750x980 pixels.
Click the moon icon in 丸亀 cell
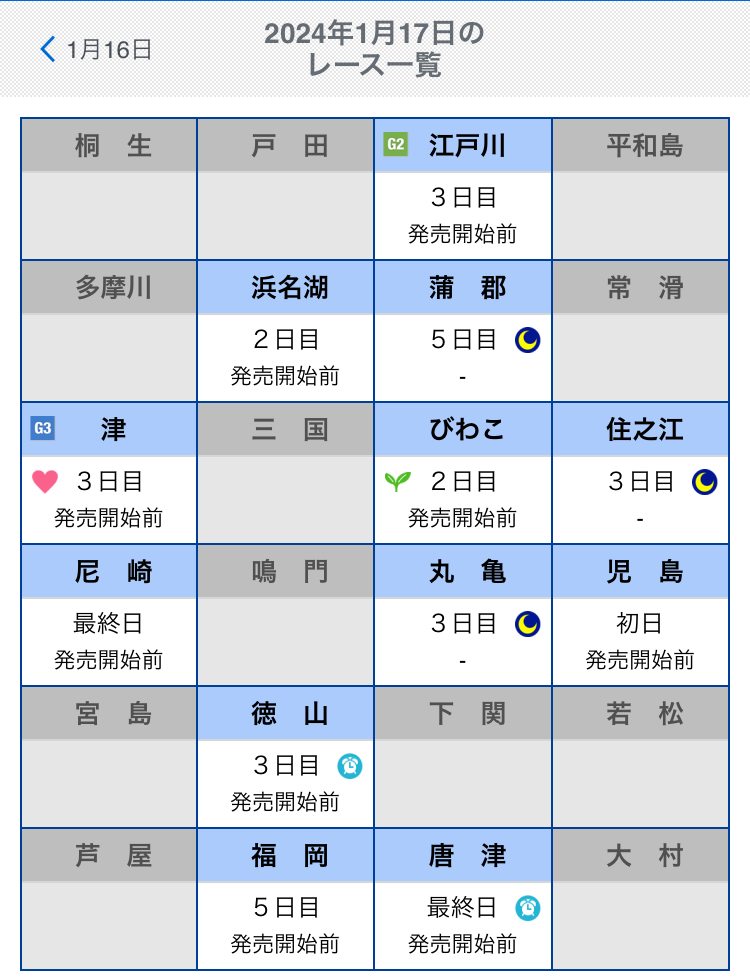528,624
